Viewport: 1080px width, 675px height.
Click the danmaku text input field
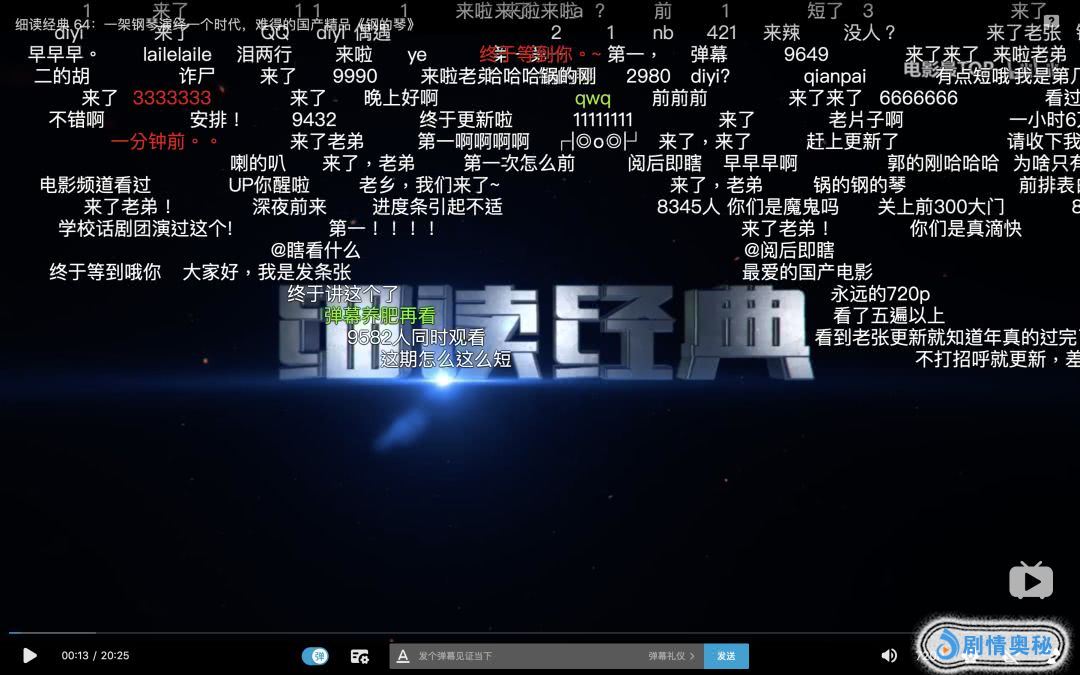pyautogui.click(x=520, y=656)
